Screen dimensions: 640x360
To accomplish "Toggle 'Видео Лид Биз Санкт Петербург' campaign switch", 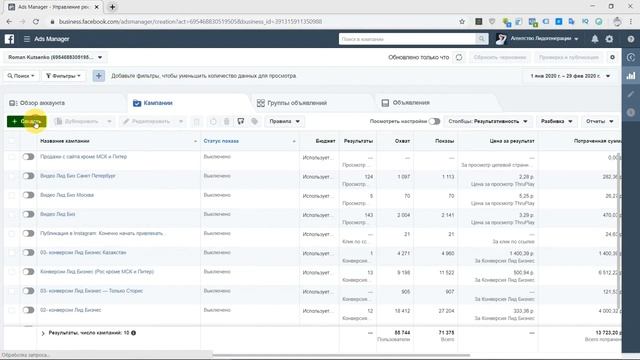I will point(28,176).
